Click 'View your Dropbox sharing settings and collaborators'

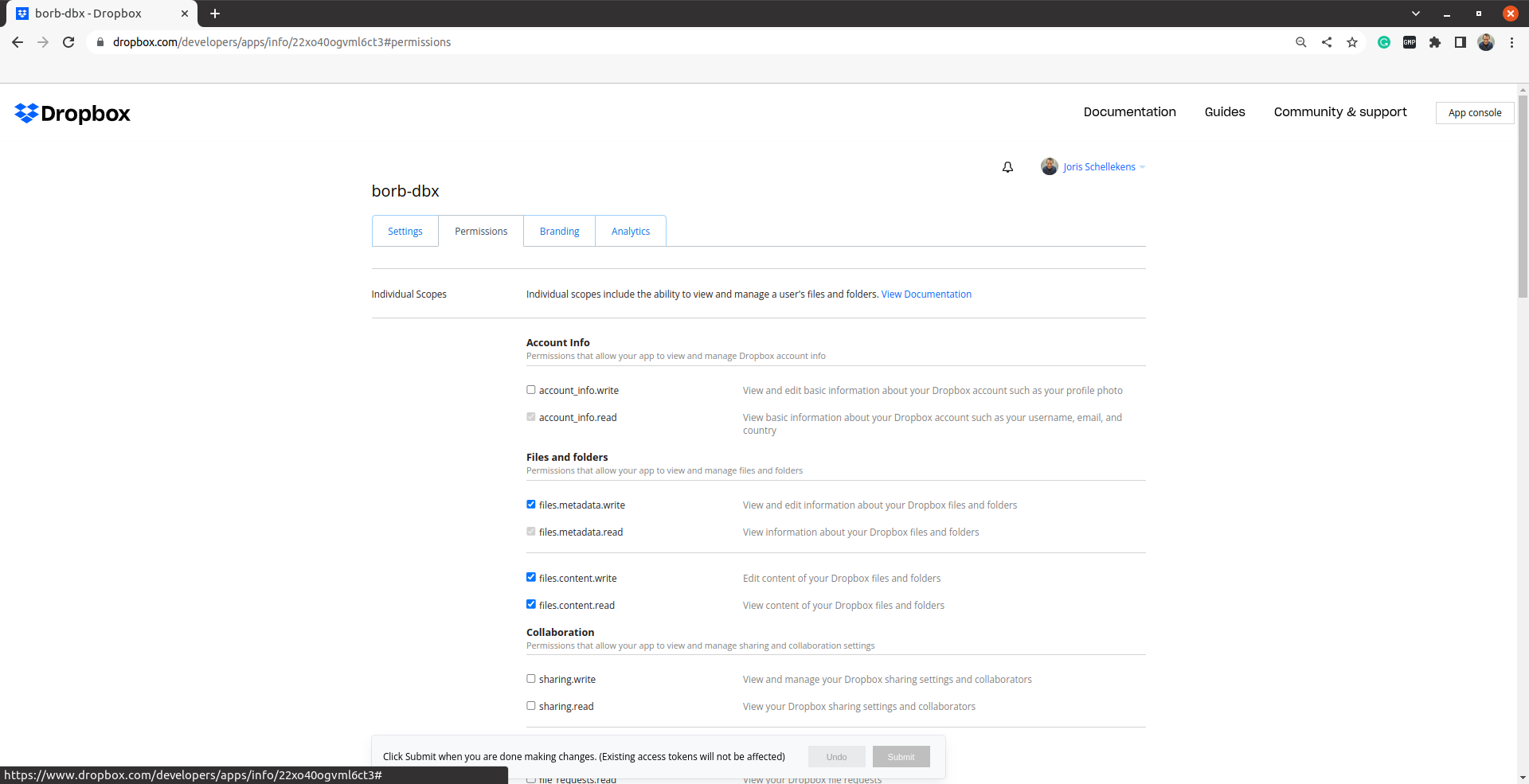tap(859, 707)
